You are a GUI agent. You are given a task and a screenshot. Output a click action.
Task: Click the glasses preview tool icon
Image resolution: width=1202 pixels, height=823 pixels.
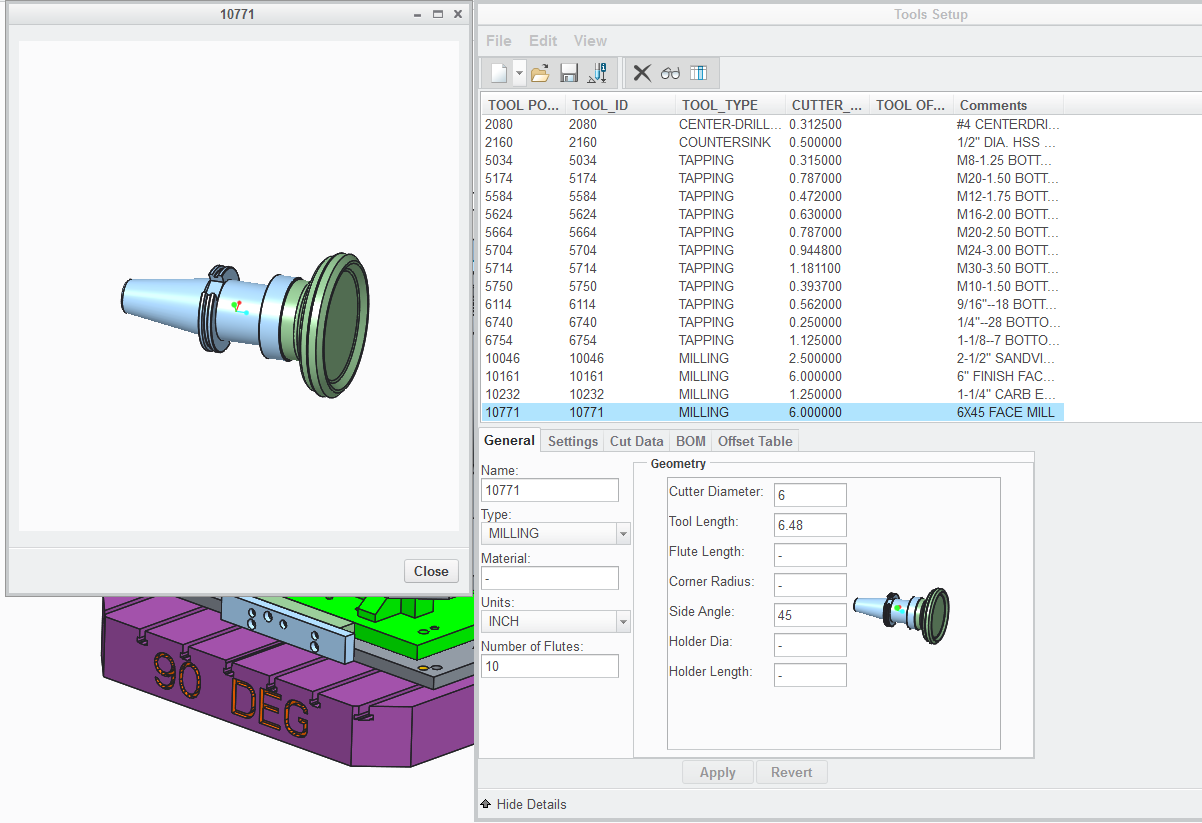[670, 73]
